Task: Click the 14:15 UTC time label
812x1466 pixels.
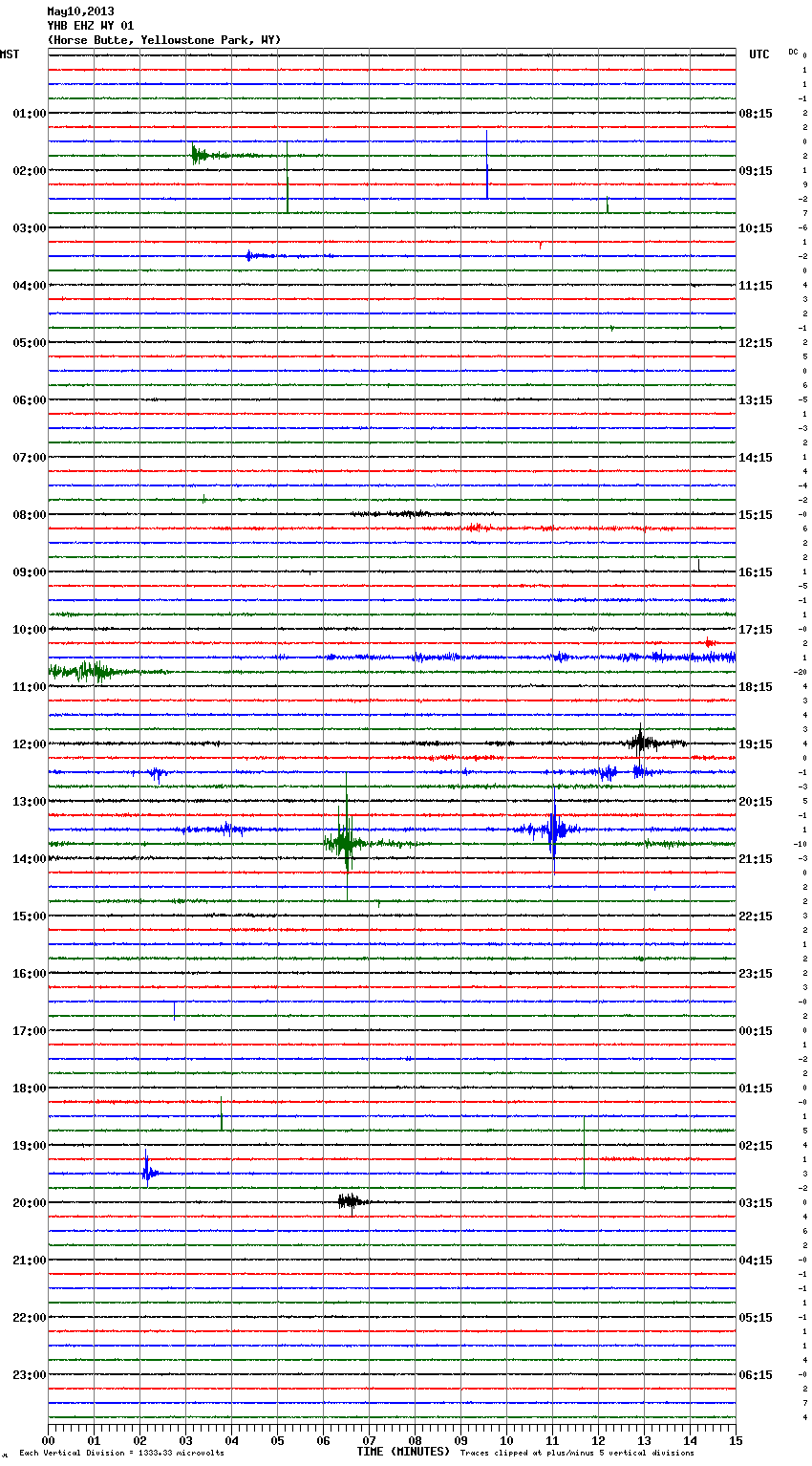Action: [756, 458]
